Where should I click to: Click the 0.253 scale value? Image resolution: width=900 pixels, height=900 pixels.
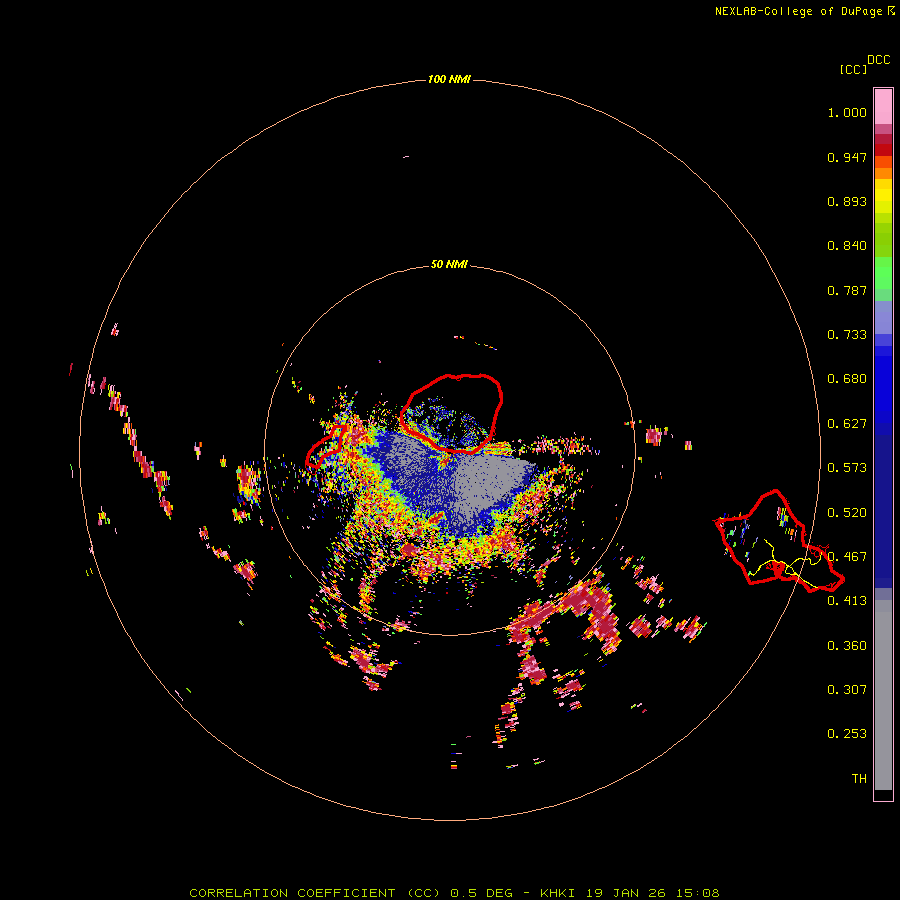tap(847, 734)
